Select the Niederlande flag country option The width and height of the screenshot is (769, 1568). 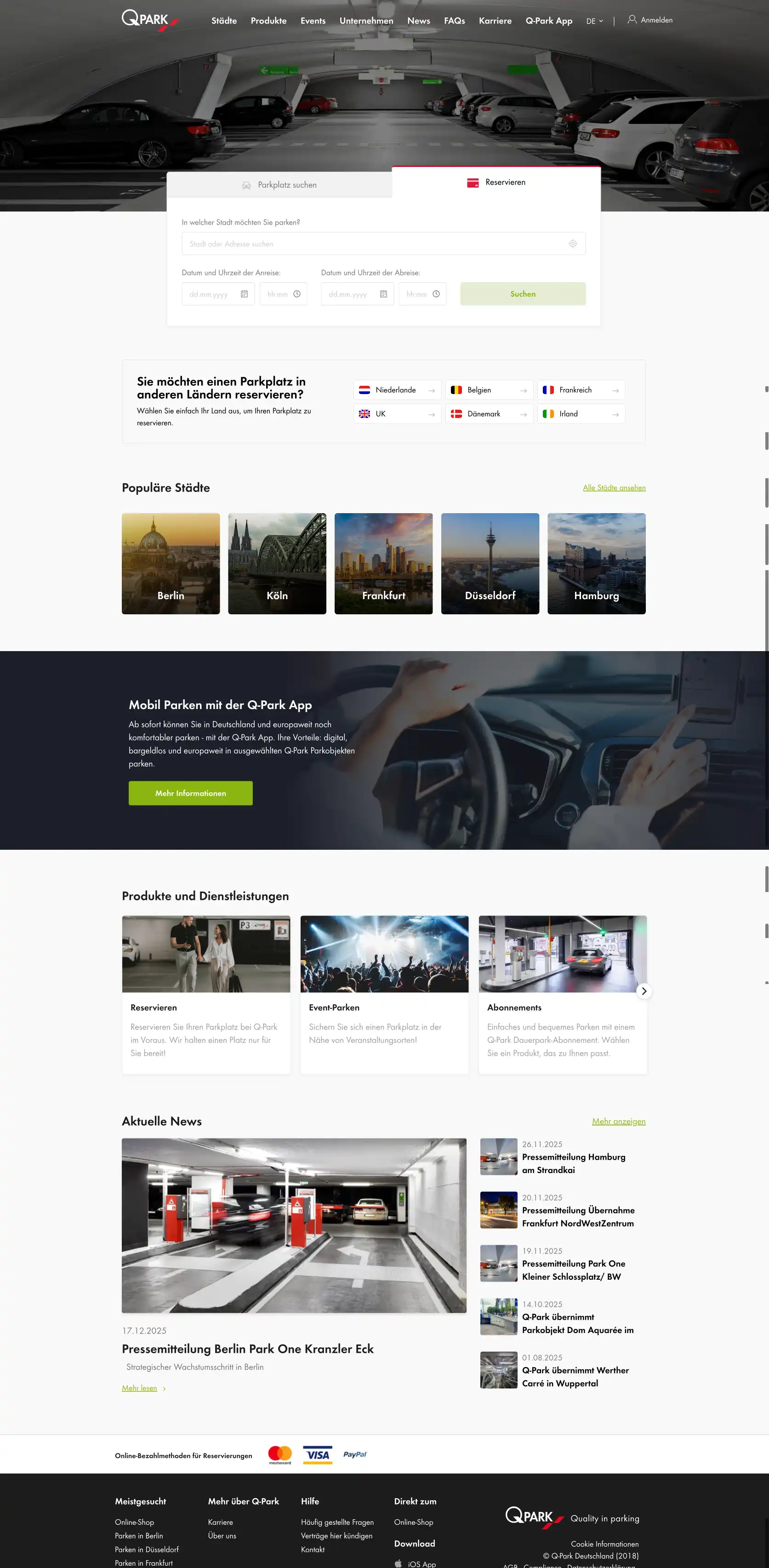tap(397, 390)
